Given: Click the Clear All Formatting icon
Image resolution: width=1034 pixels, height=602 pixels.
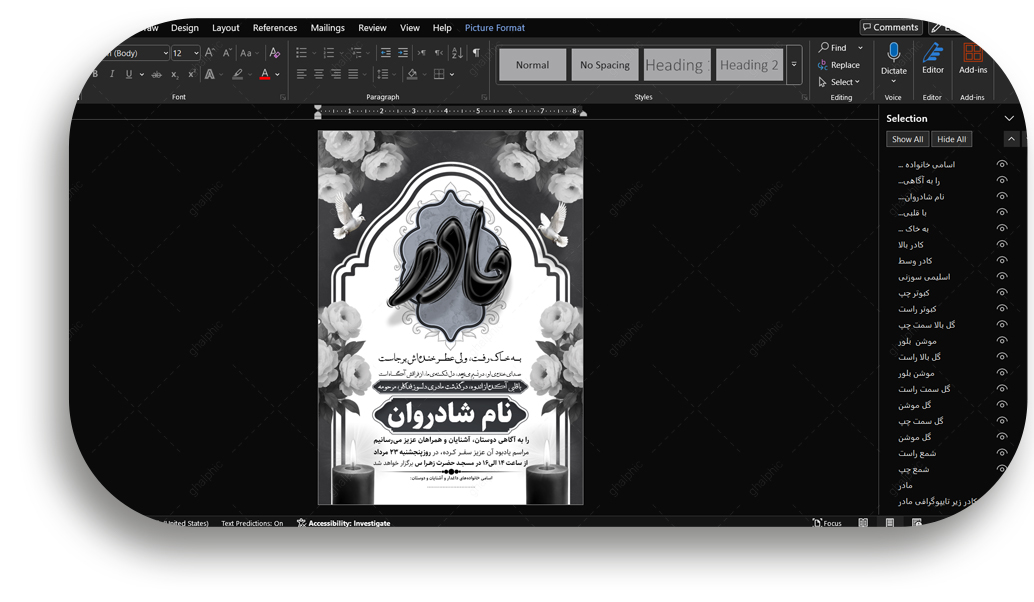Looking at the screenshot, I should pos(274,53).
